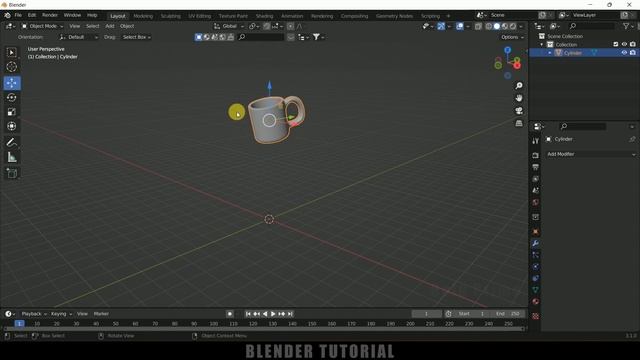640x360 pixels.
Task: Switch to material preview shading
Action: tap(505, 26)
